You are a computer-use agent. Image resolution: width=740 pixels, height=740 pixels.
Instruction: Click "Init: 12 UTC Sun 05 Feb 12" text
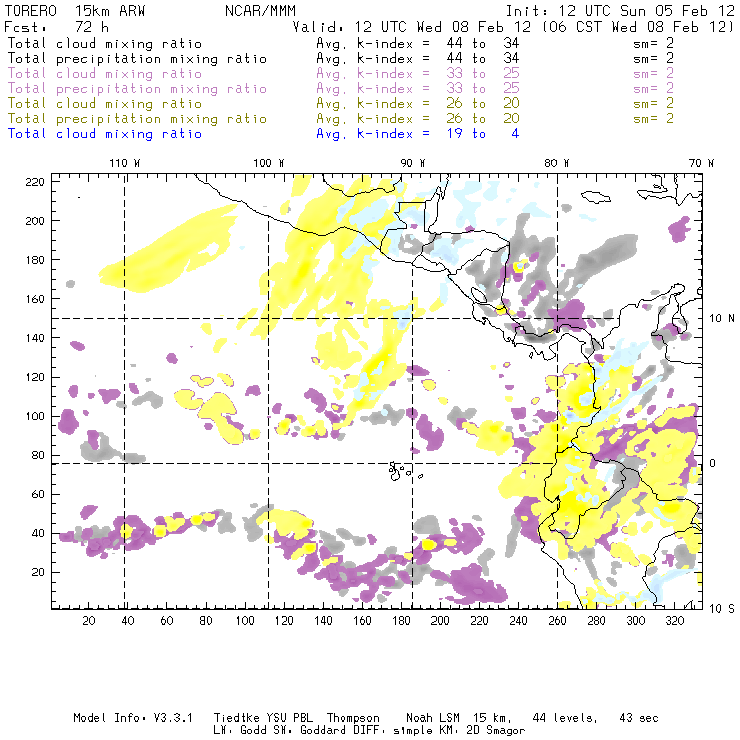pyautogui.click(x=620, y=10)
